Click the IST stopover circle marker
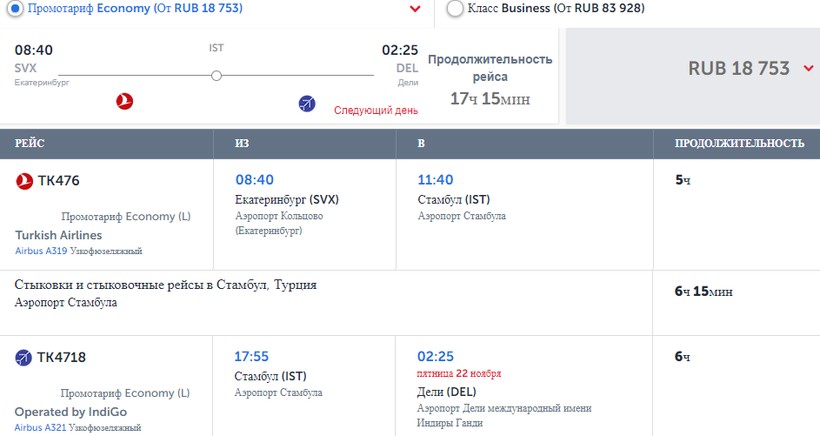 point(216,75)
